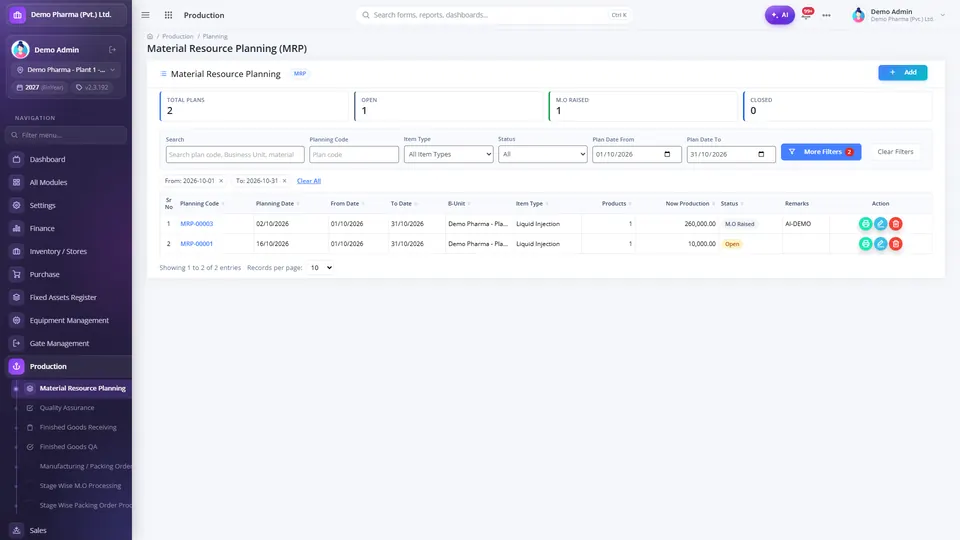
Task: Focus the Search plan code text field
Action: (x=234, y=154)
